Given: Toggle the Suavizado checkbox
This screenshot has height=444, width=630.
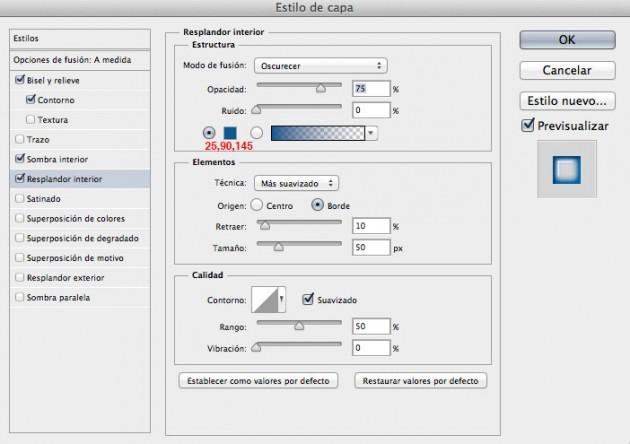Looking at the screenshot, I should coord(308,299).
